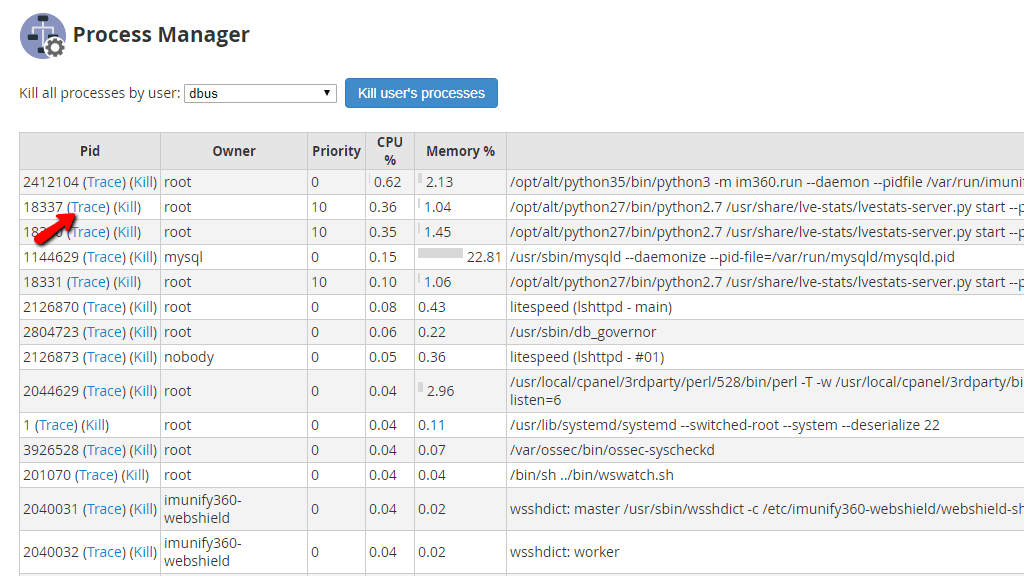Trace the perl process 2044629
1024x576 pixels.
[x=100, y=389]
